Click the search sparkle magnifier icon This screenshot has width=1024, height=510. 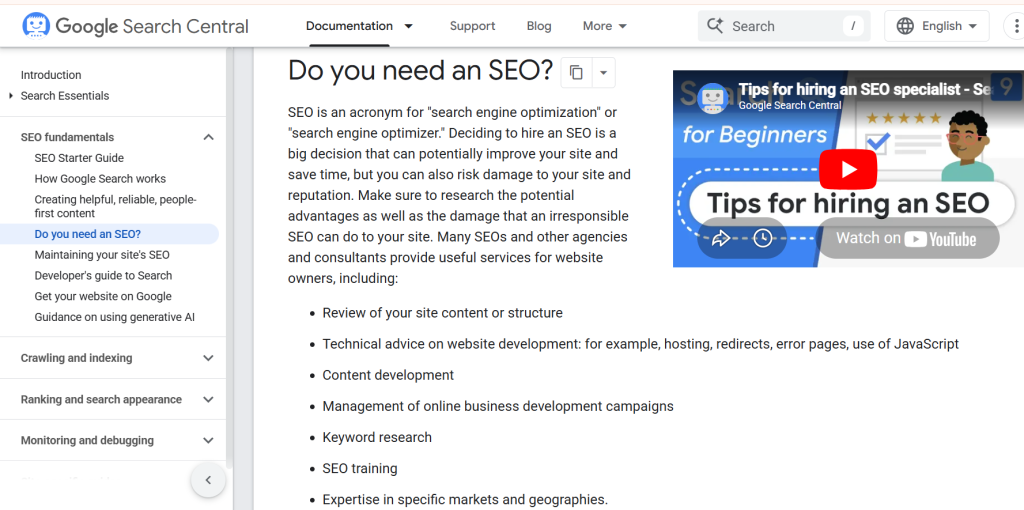pyautogui.click(x=715, y=26)
